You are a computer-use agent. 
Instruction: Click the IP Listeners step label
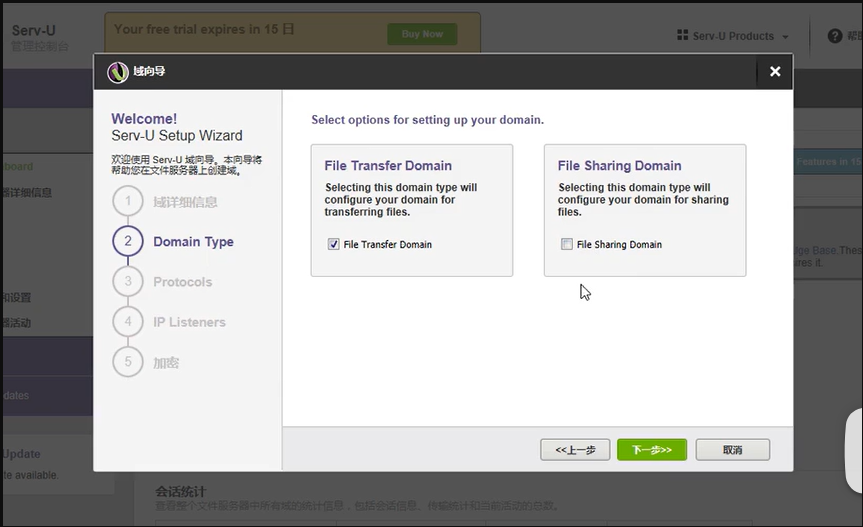pos(189,322)
